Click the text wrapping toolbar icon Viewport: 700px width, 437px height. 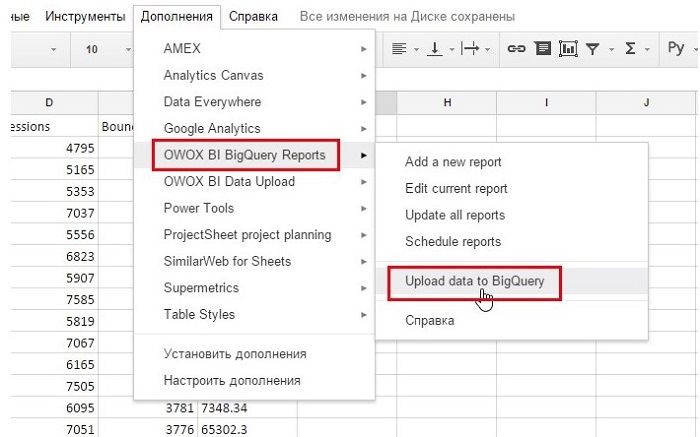pos(470,48)
